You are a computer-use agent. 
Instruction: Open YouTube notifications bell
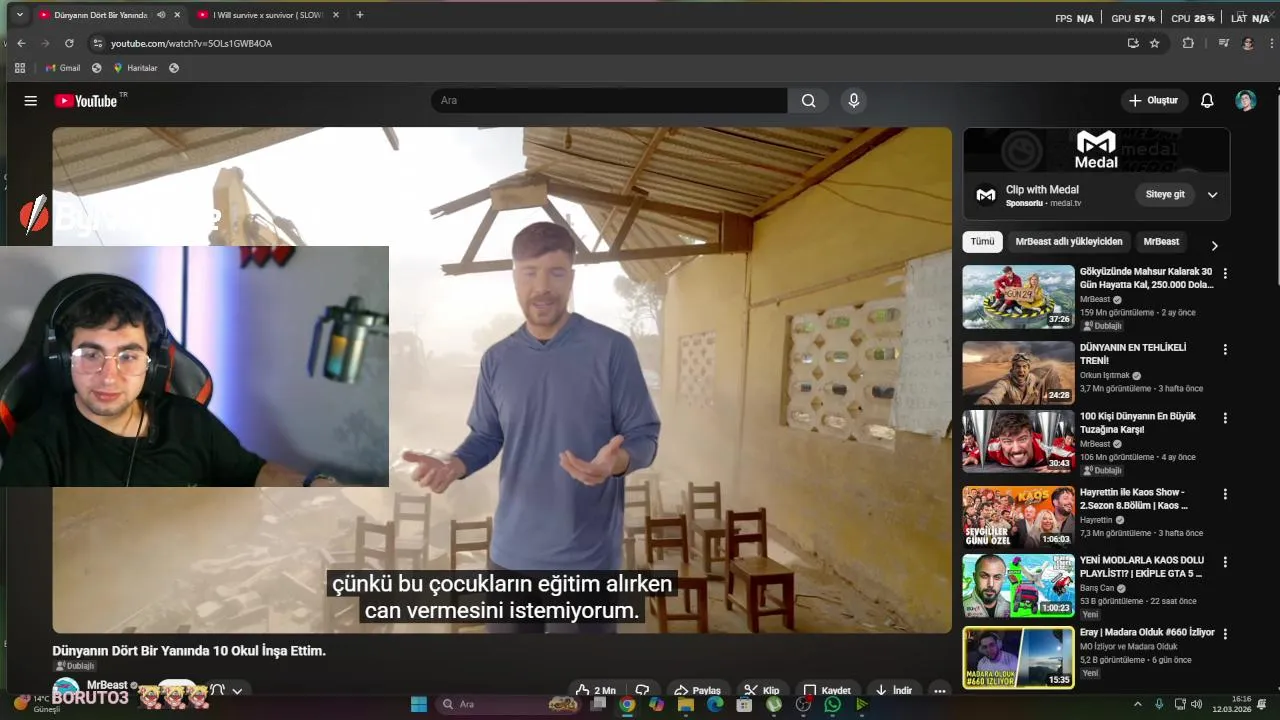(1207, 100)
